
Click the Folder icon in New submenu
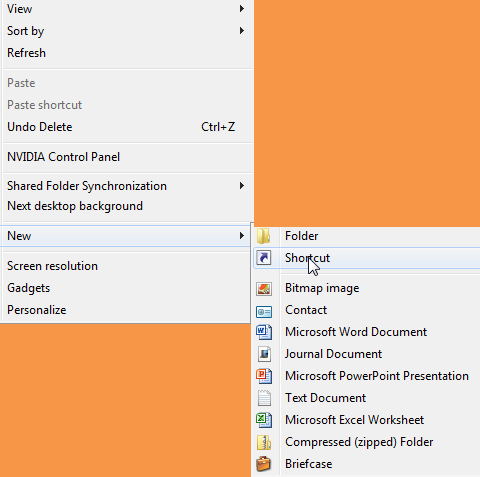[x=264, y=236]
